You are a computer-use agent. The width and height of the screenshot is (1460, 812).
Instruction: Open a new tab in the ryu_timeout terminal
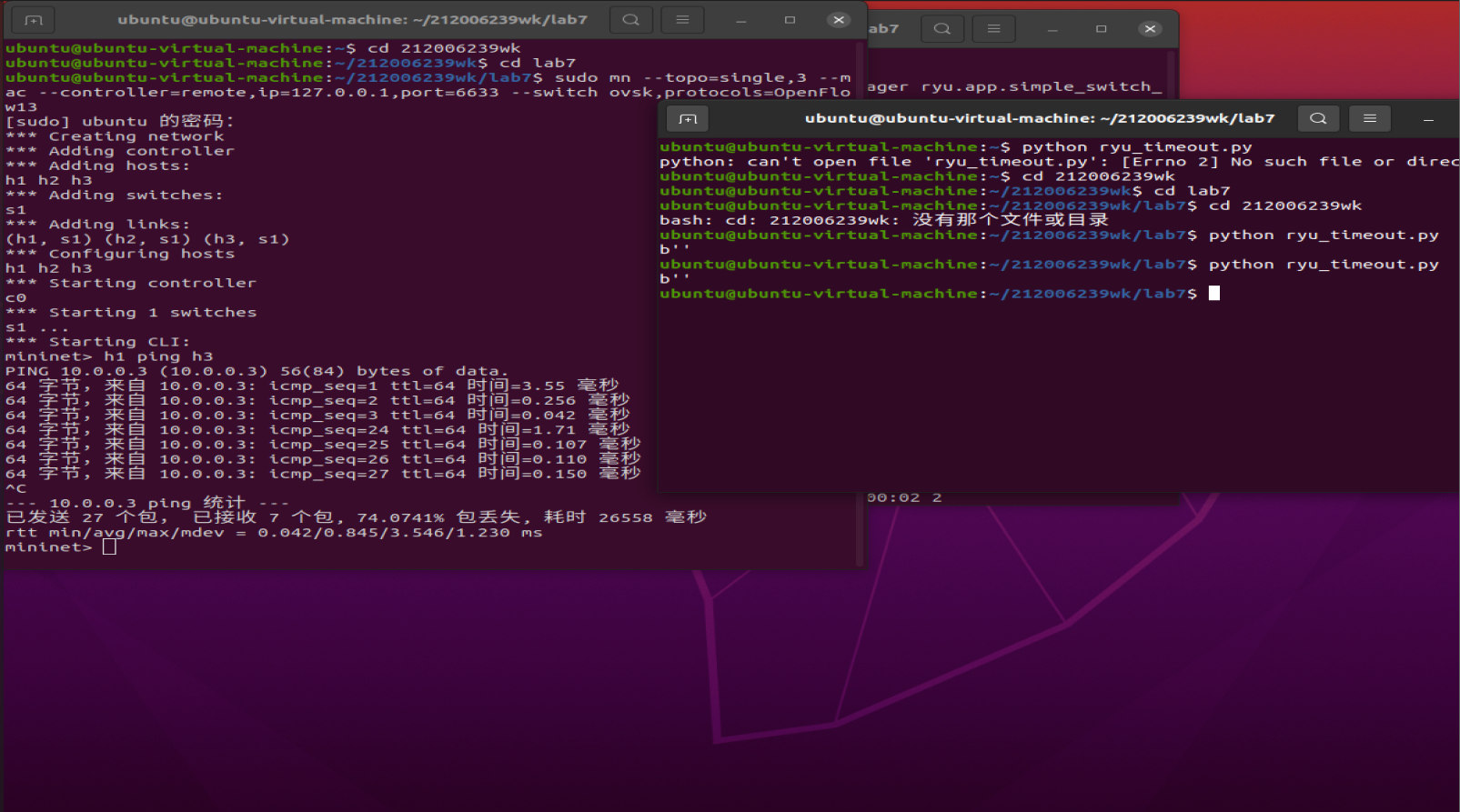(688, 118)
